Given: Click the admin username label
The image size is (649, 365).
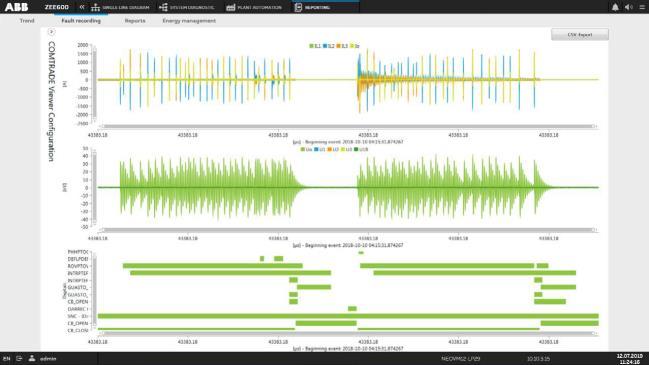Looking at the screenshot, I should [48, 359].
